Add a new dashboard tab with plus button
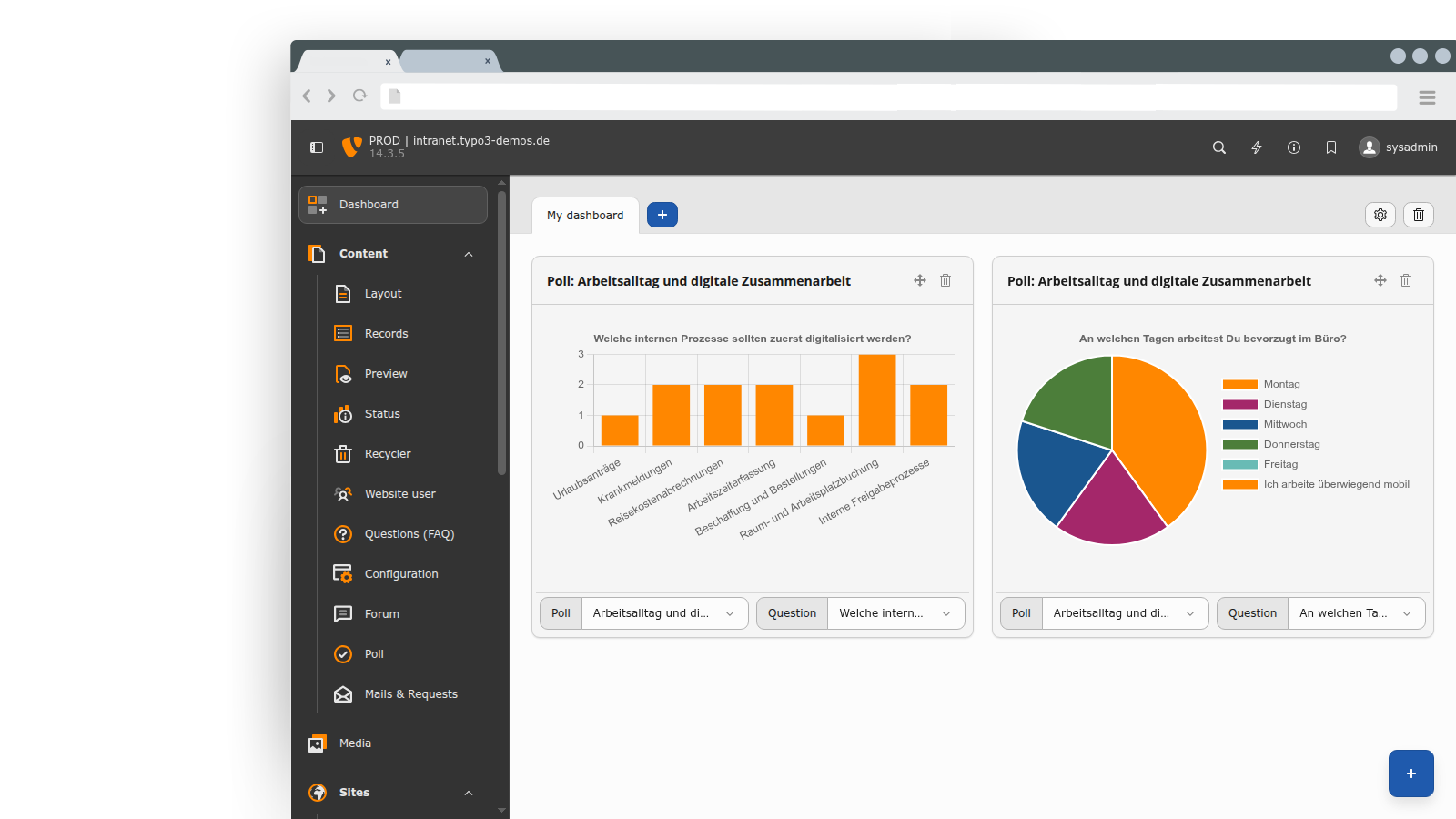The image size is (1456, 819). pos(662,215)
